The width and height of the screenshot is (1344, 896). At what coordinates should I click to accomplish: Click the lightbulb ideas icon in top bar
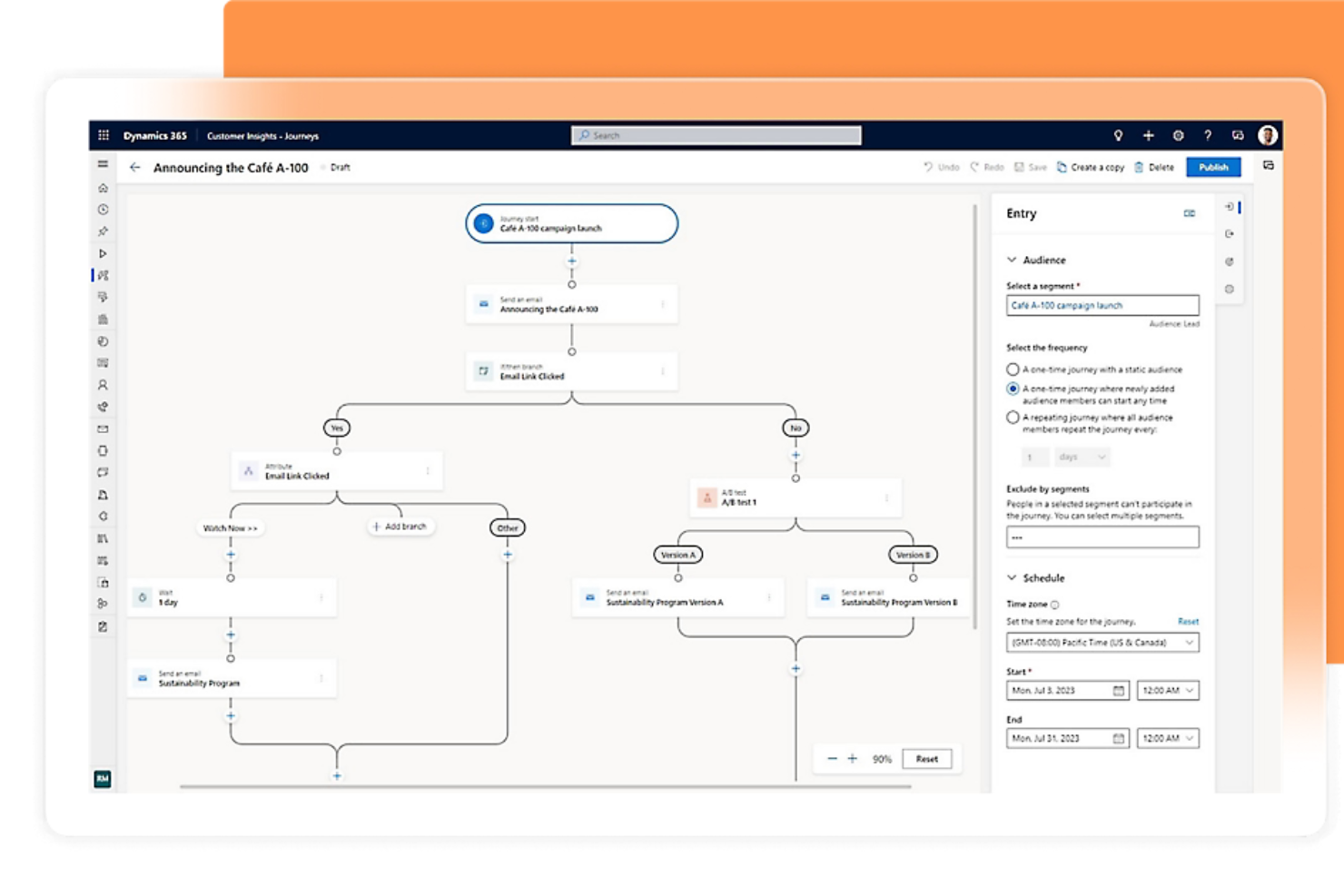[x=1118, y=134]
